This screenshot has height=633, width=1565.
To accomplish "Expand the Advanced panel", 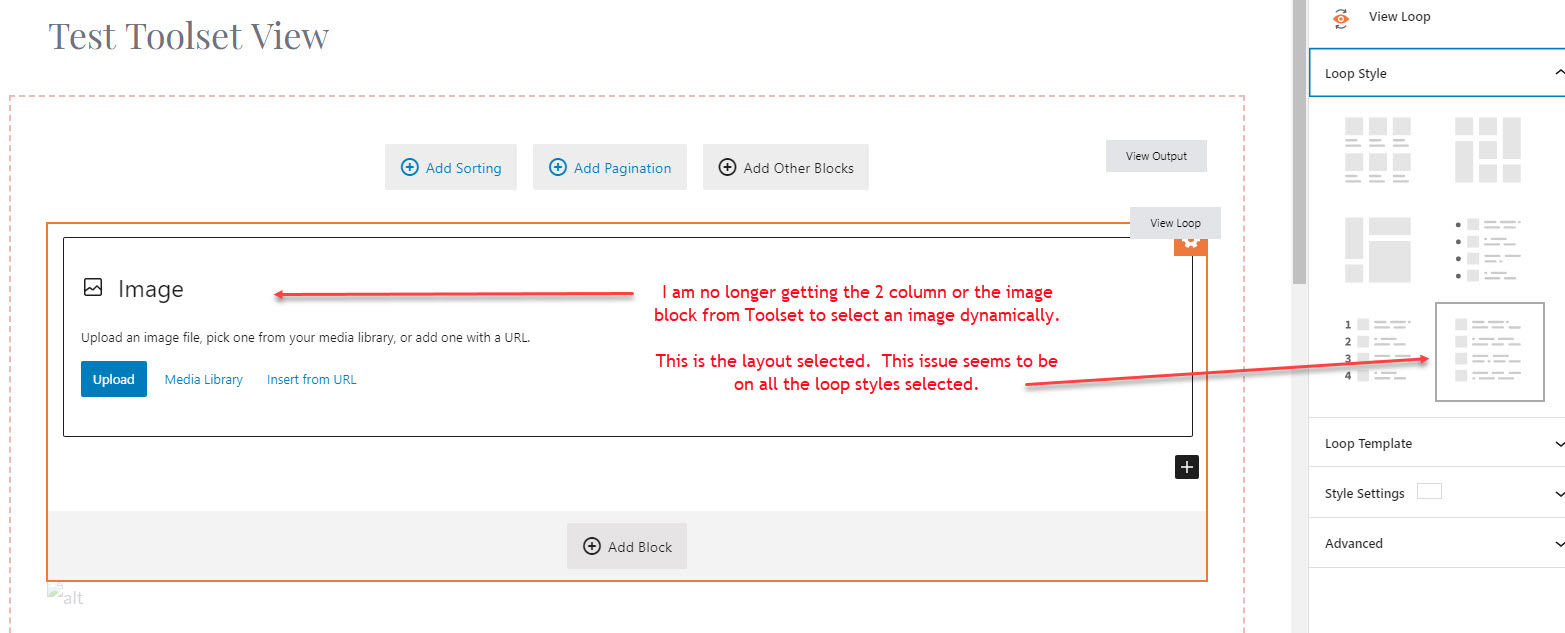I will (1436, 543).
